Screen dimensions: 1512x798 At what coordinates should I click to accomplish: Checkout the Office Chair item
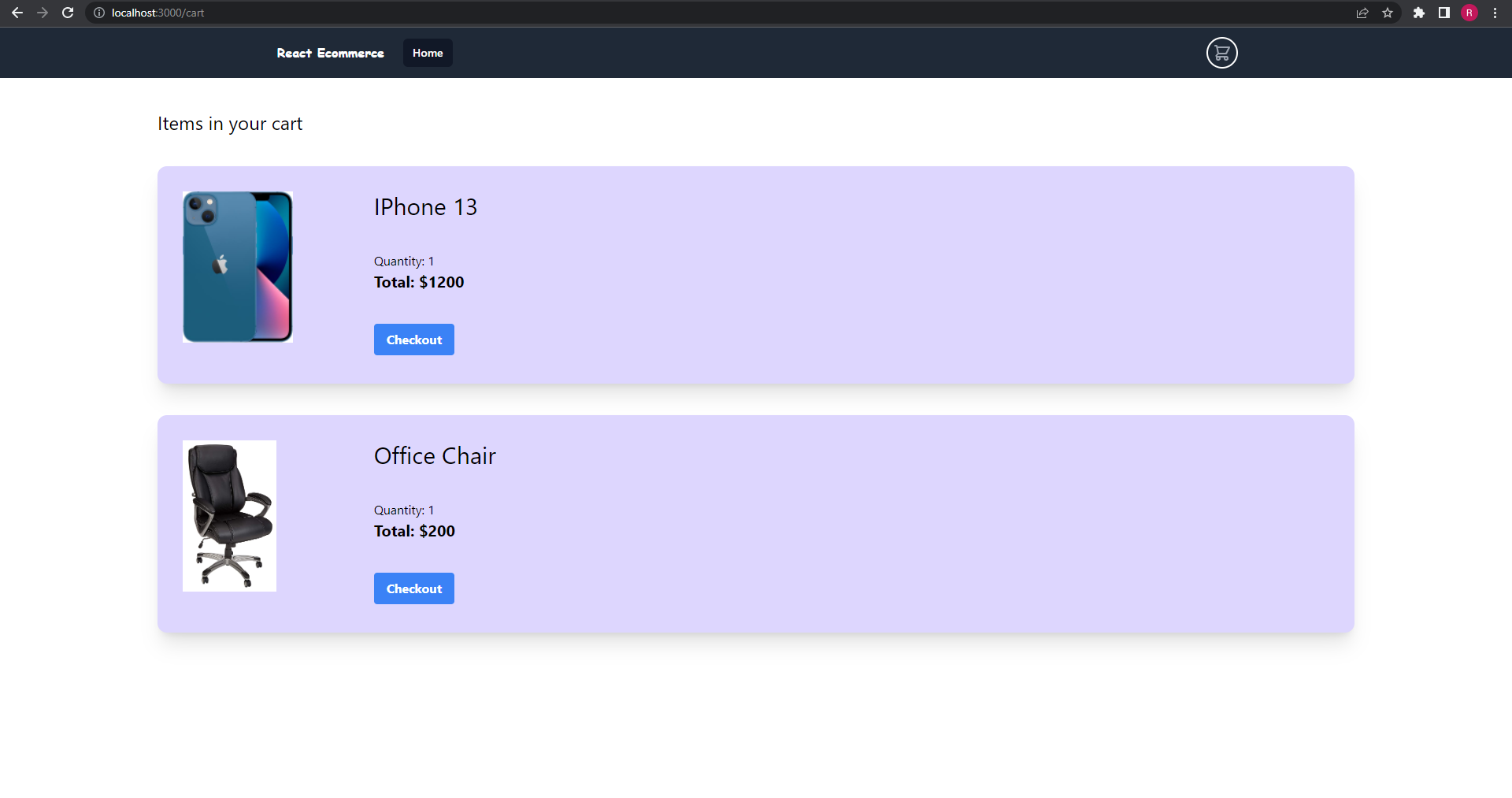click(414, 588)
